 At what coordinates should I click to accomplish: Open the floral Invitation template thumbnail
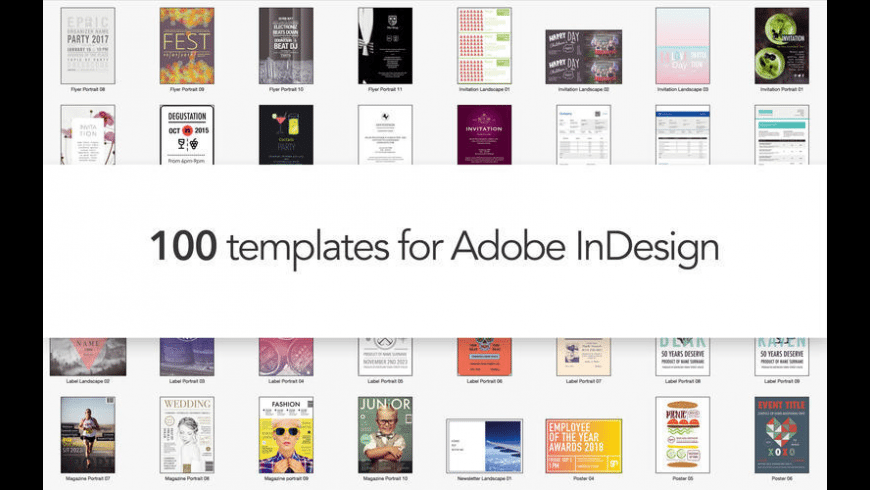pos(88,135)
